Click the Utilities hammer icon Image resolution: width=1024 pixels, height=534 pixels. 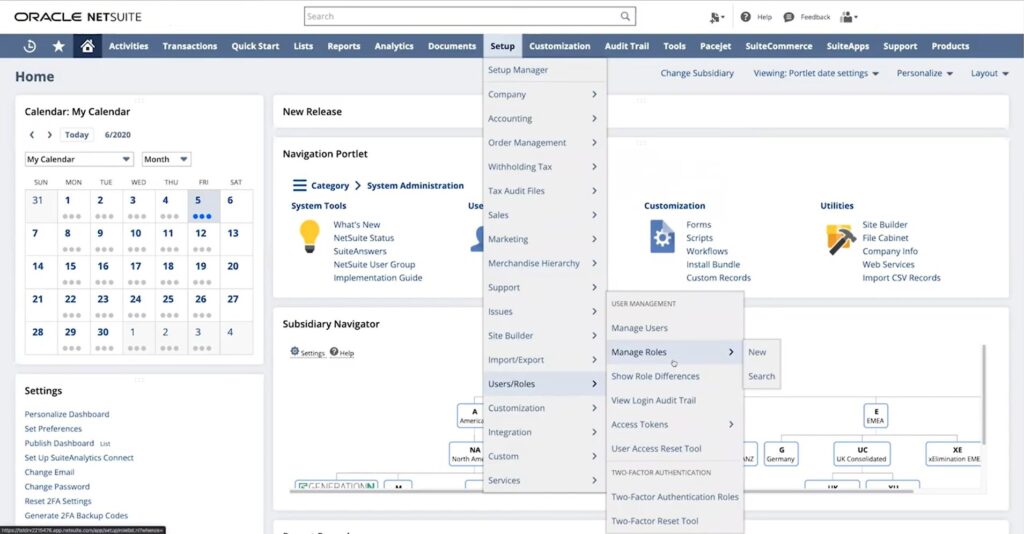click(x=840, y=240)
